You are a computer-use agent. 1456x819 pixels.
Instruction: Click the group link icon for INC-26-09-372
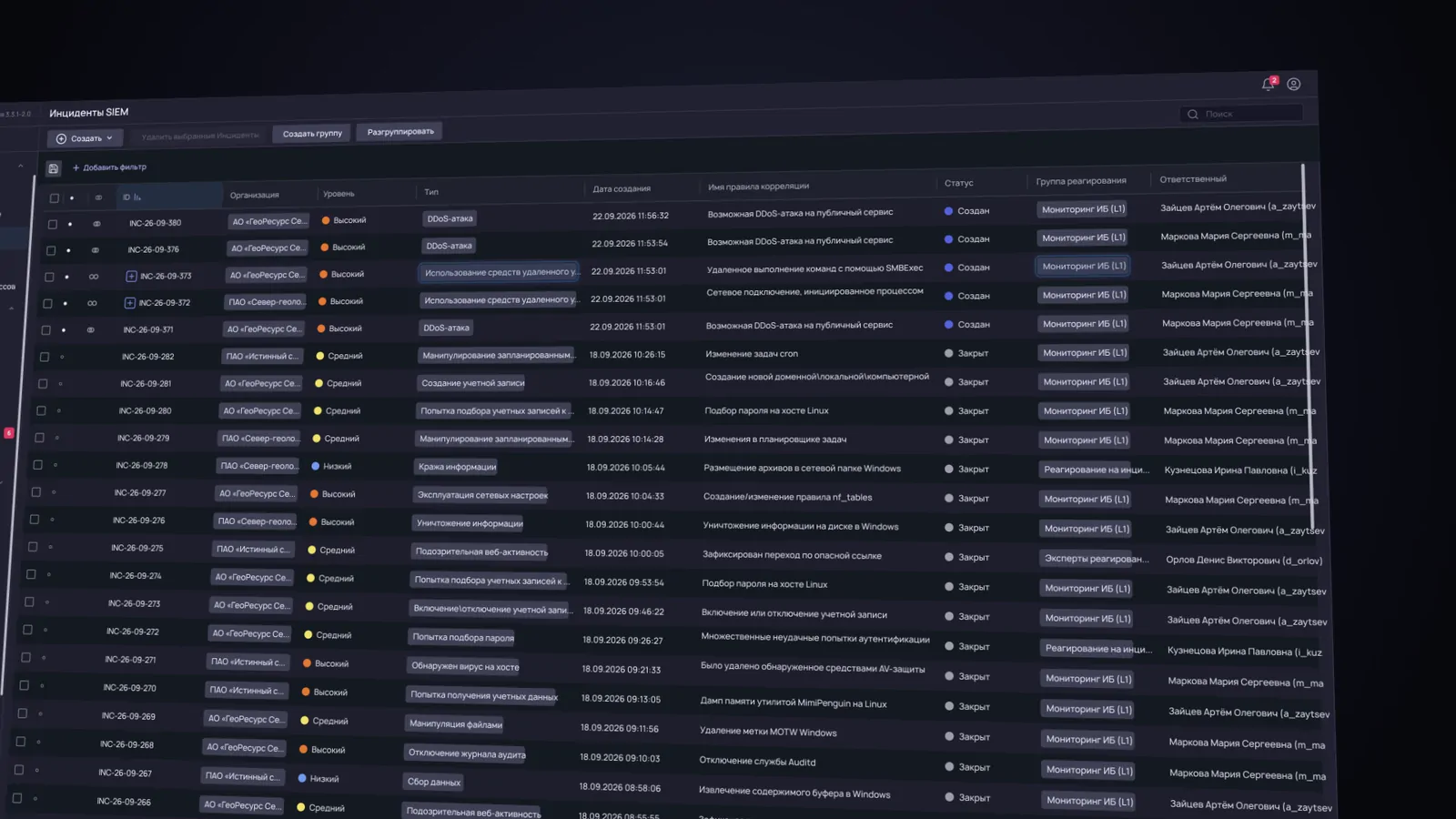pyautogui.click(x=92, y=303)
